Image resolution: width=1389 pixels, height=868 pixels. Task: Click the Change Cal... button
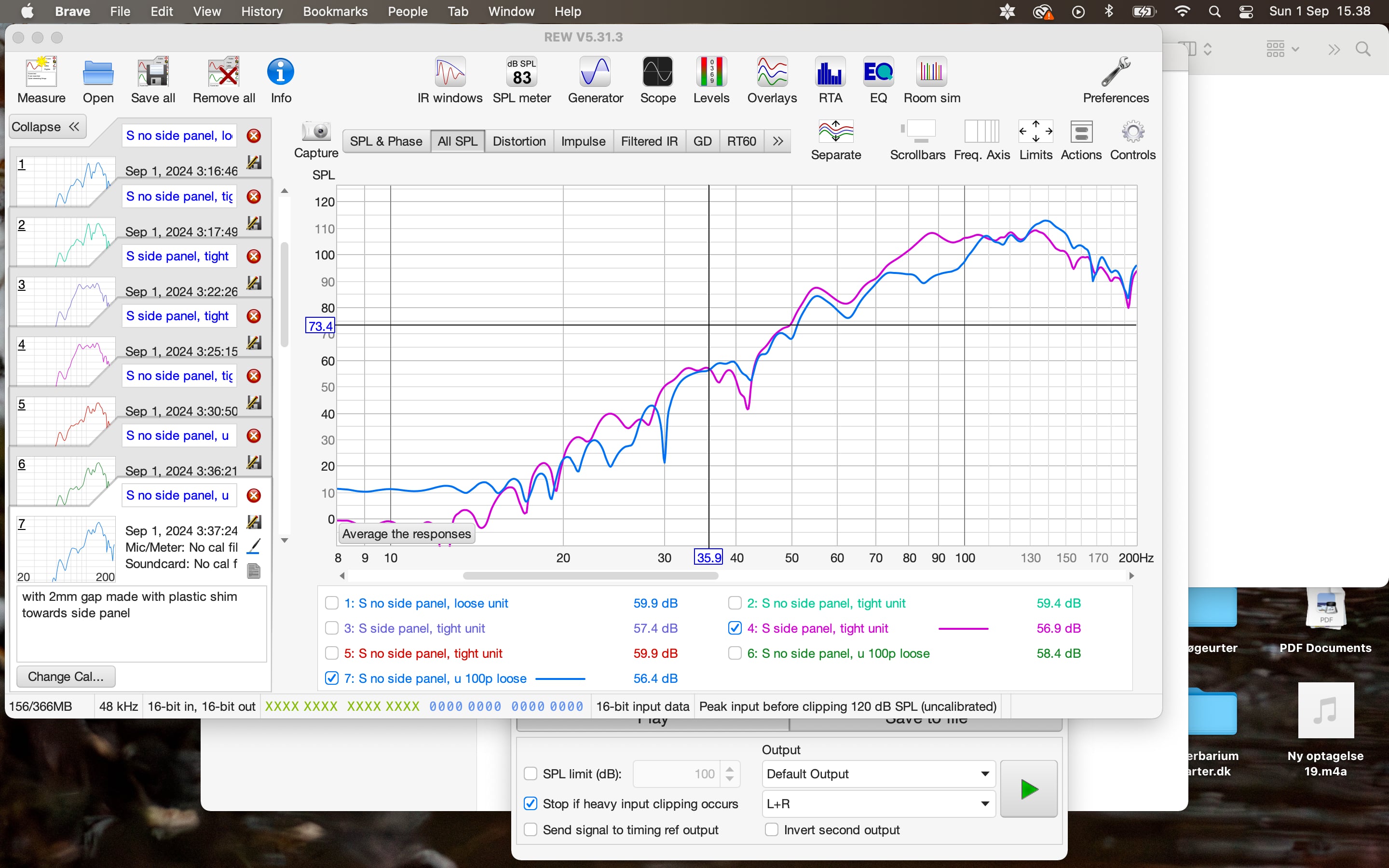click(66, 676)
